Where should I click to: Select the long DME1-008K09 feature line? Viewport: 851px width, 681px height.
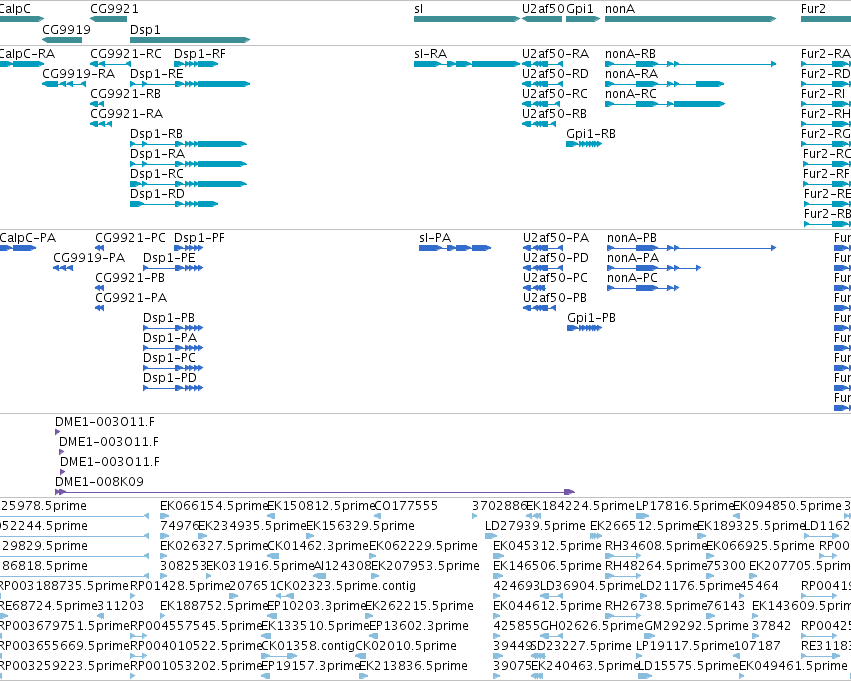(x=315, y=492)
